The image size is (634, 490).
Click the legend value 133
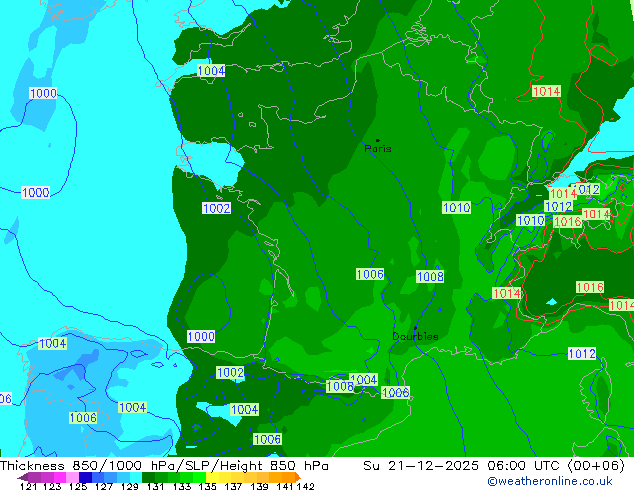(x=182, y=486)
